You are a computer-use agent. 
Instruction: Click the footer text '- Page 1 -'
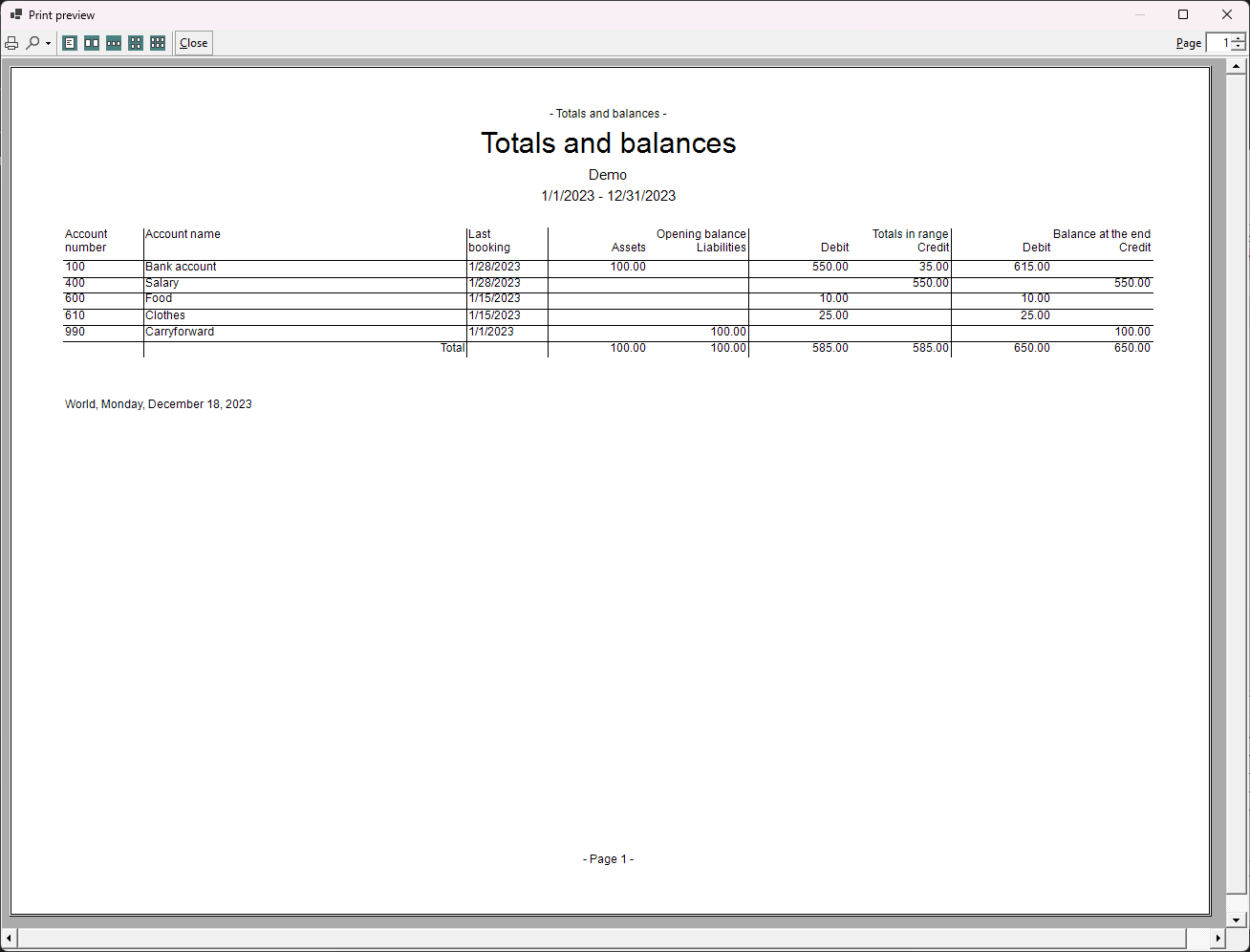tap(608, 859)
